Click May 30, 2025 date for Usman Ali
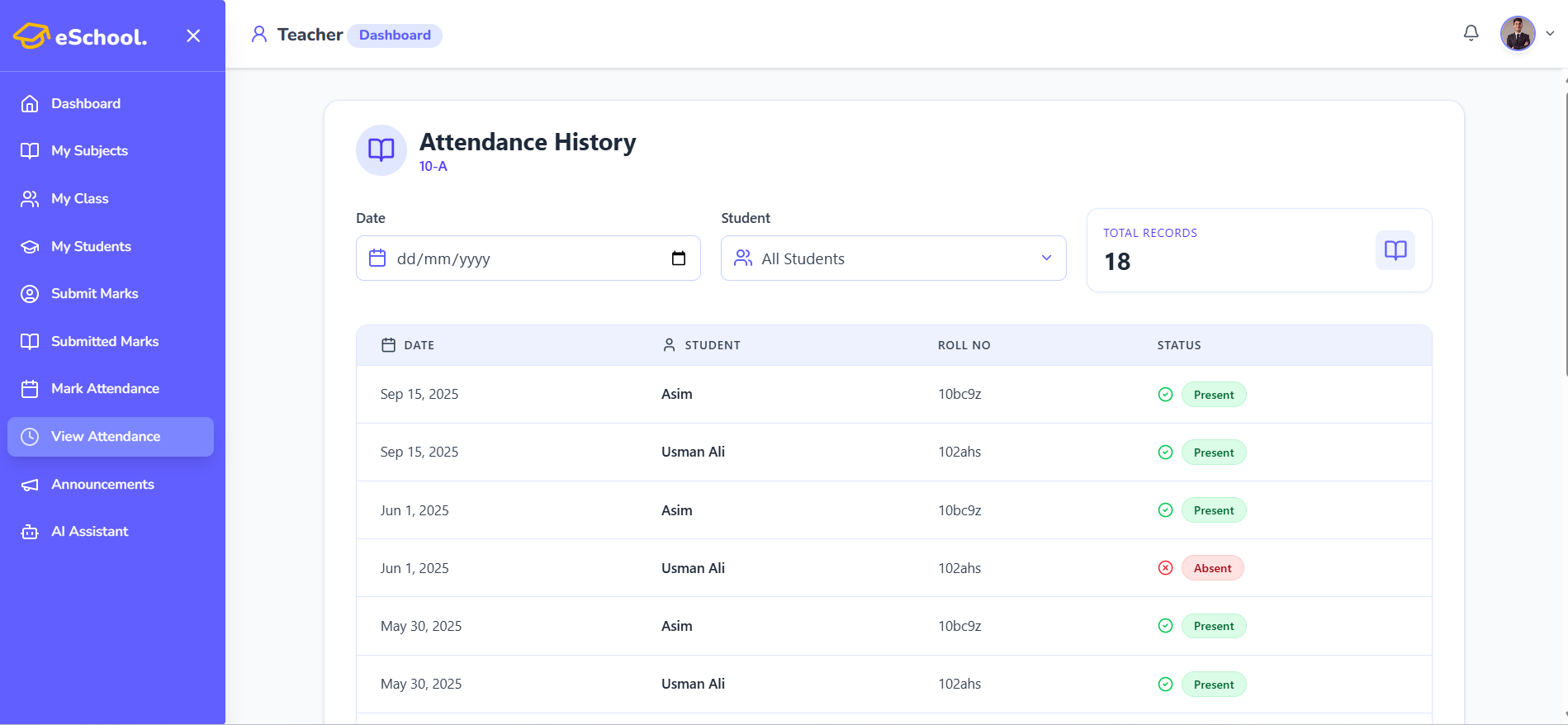The width and height of the screenshot is (1568, 725). click(421, 684)
